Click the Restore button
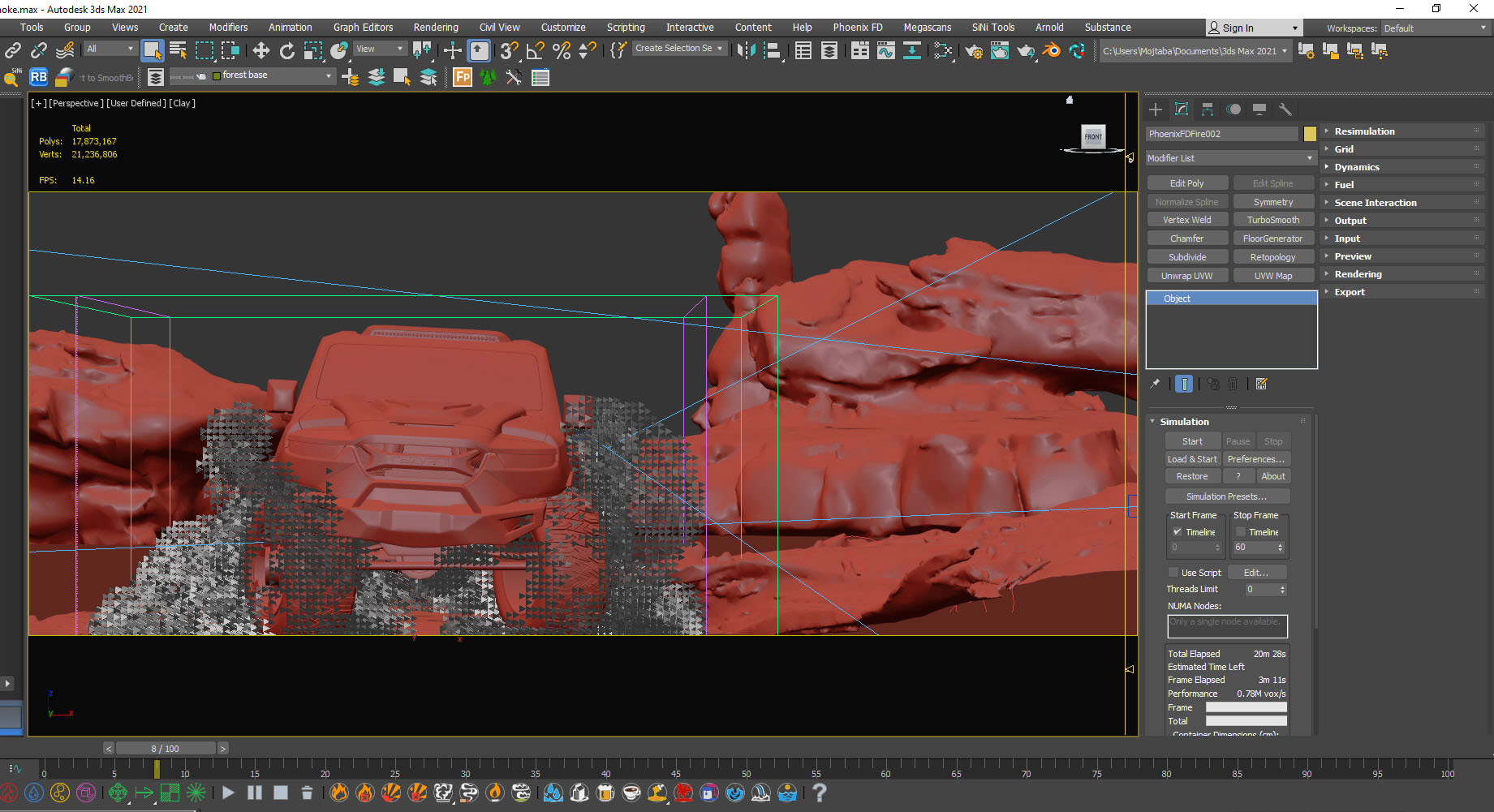Viewport: 1494px width, 812px height. [x=1192, y=476]
